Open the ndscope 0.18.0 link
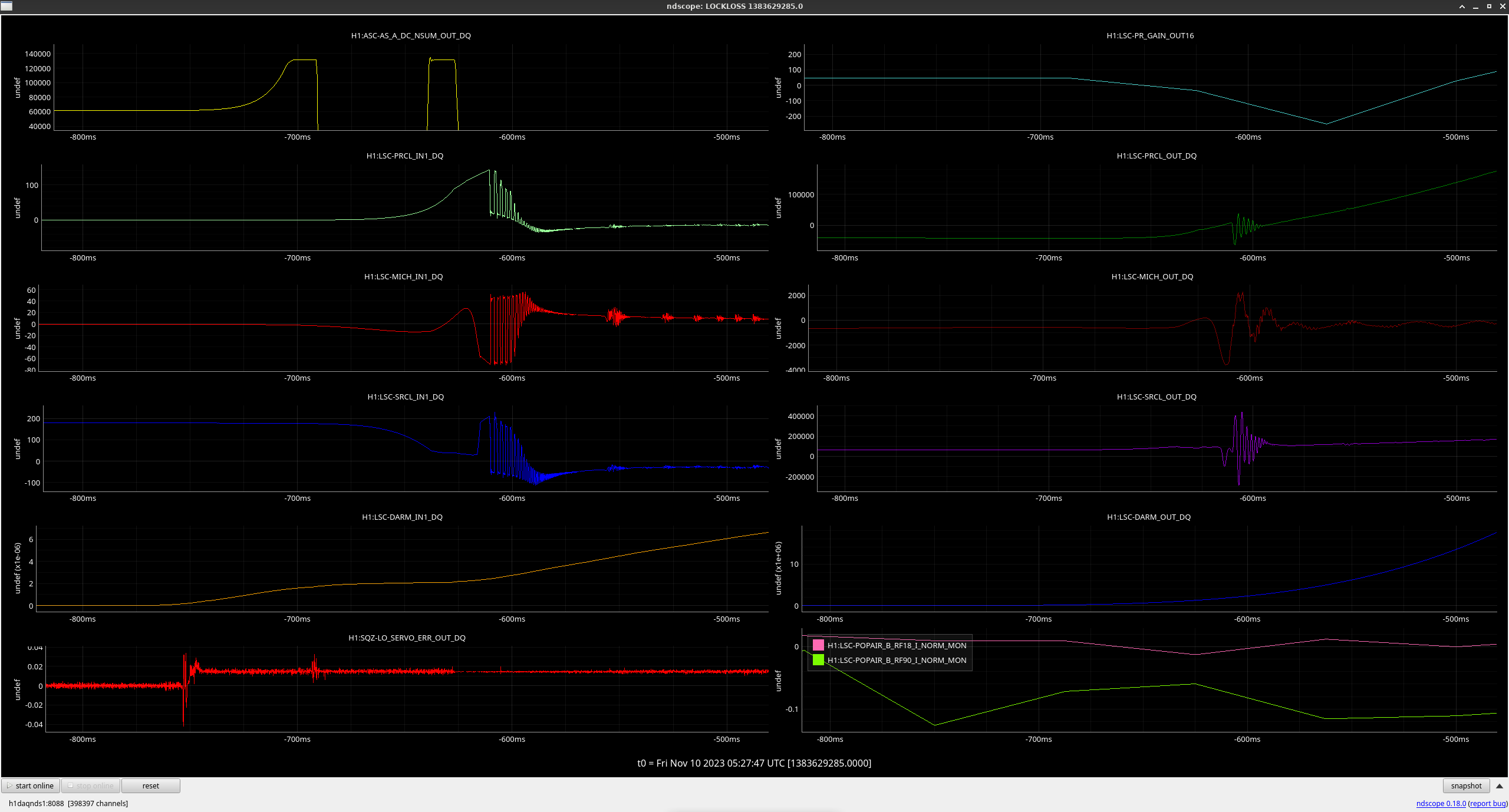This screenshot has width=1509, height=812. (1441, 803)
